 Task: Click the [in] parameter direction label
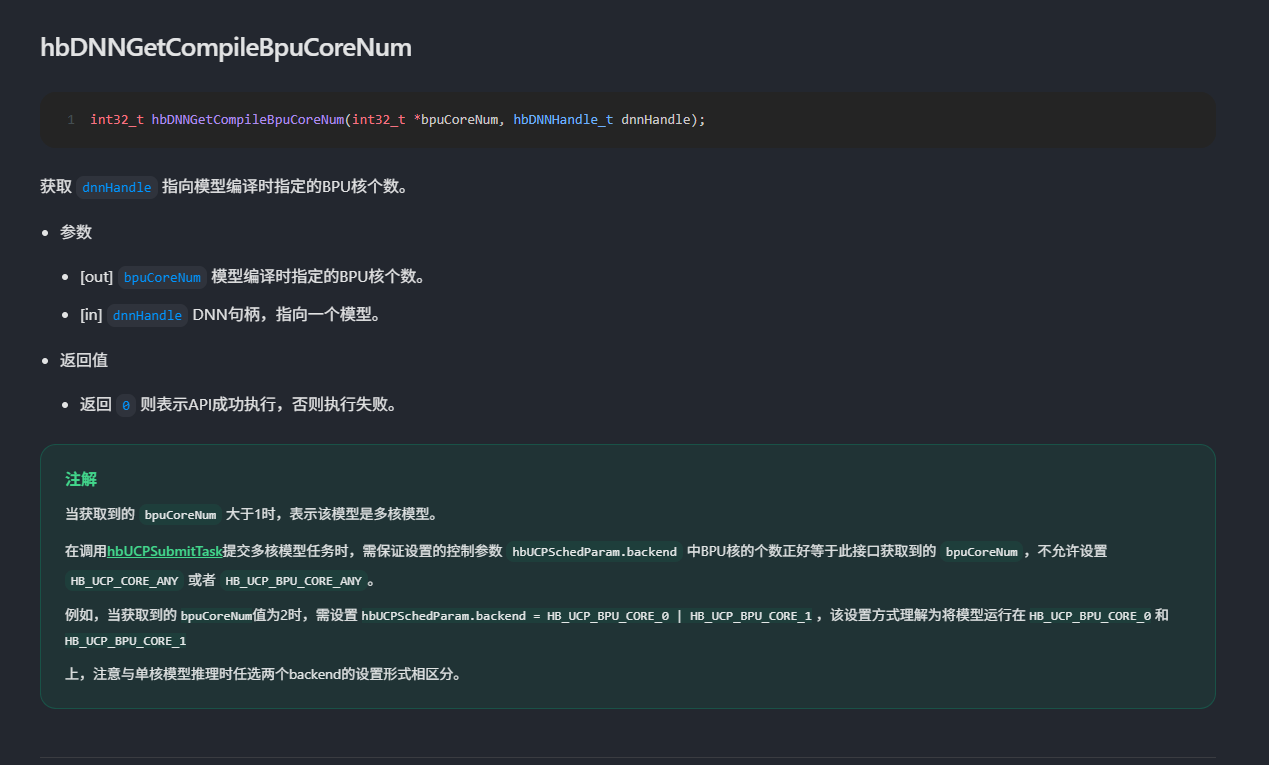pyautogui.click(x=91, y=315)
